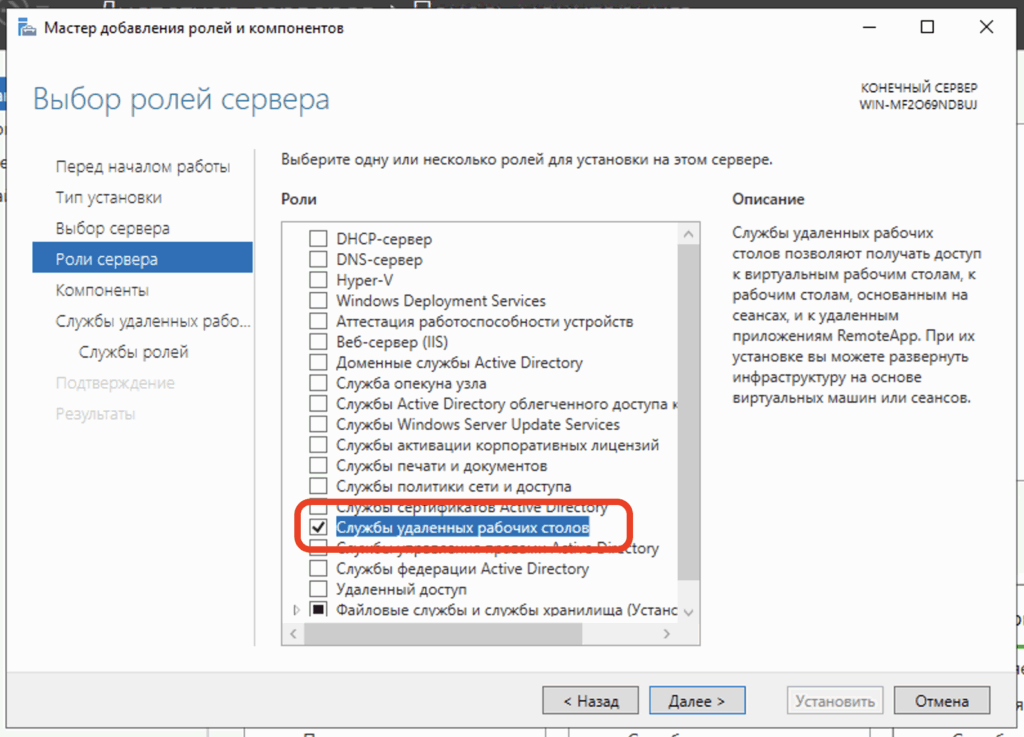Check Службы политики сети и доступа checkbox
The height and width of the screenshot is (737, 1024).
point(318,486)
